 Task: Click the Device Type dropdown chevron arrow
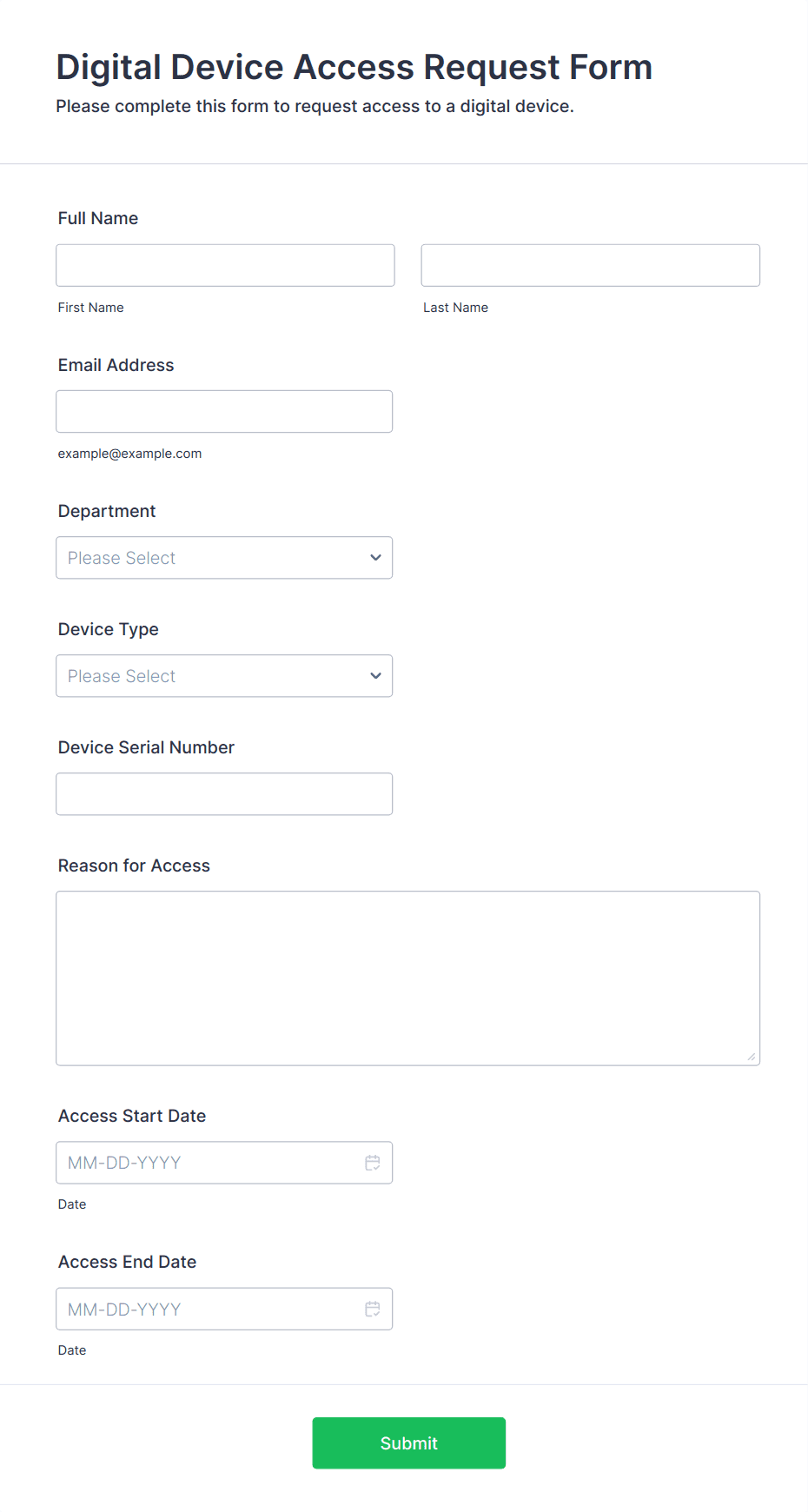tap(375, 676)
